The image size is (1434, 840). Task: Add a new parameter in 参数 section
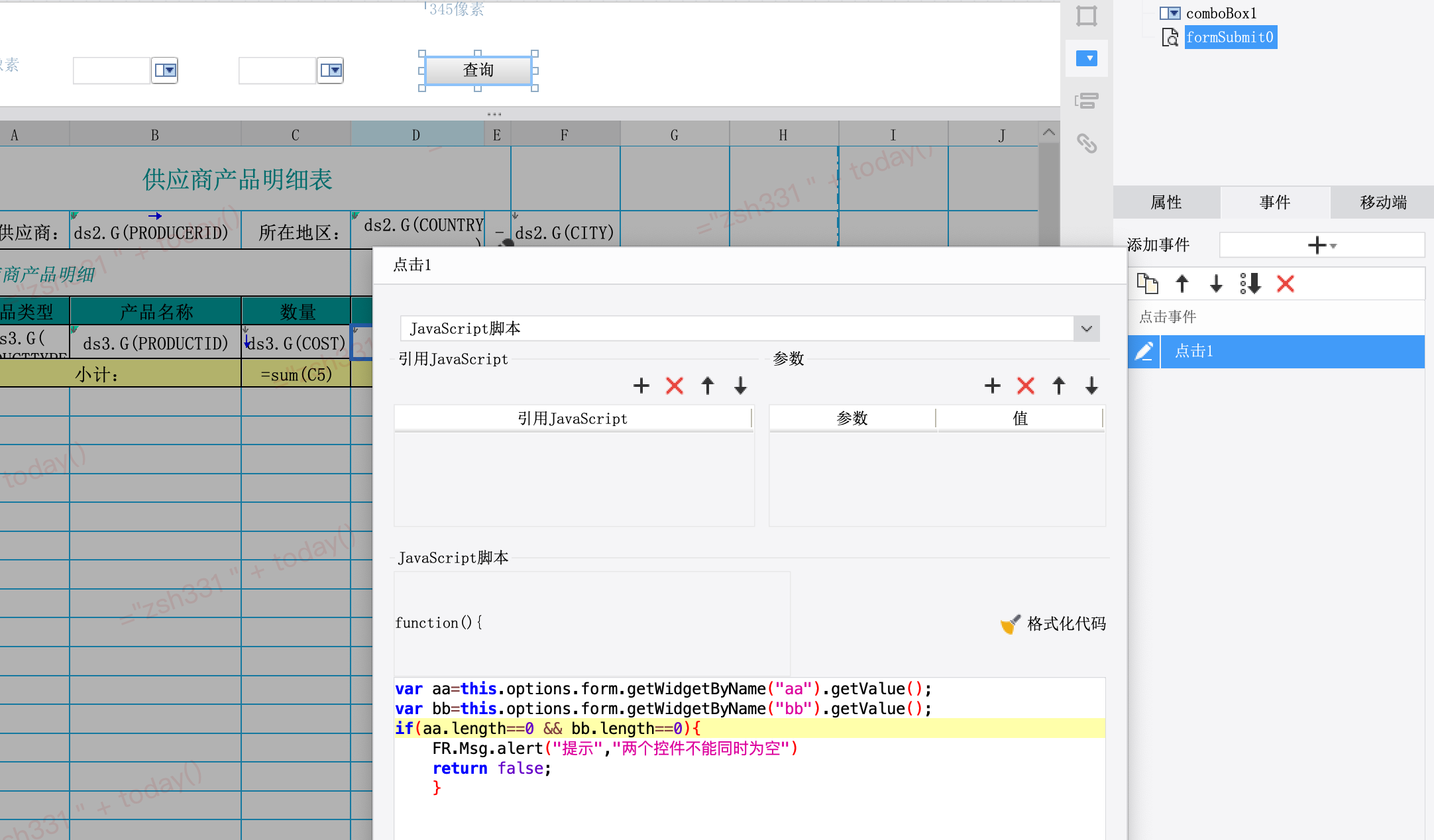tap(993, 386)
